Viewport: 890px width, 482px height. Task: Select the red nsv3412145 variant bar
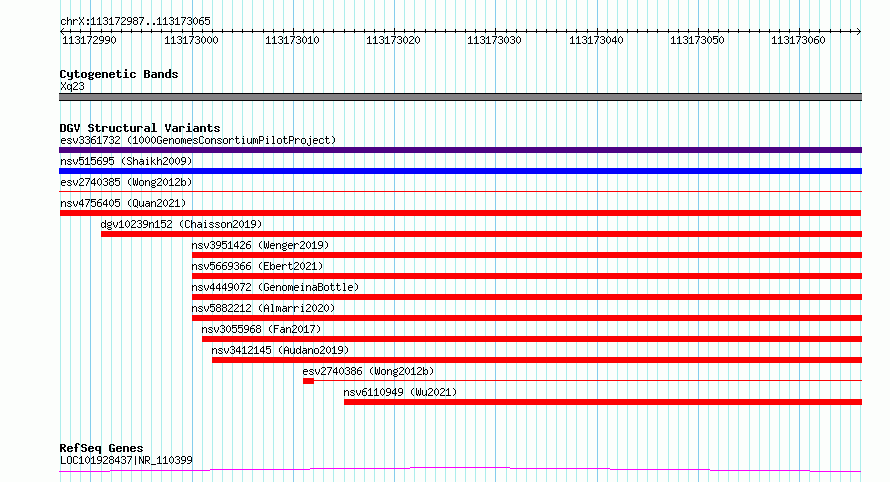tap(537, 360)
